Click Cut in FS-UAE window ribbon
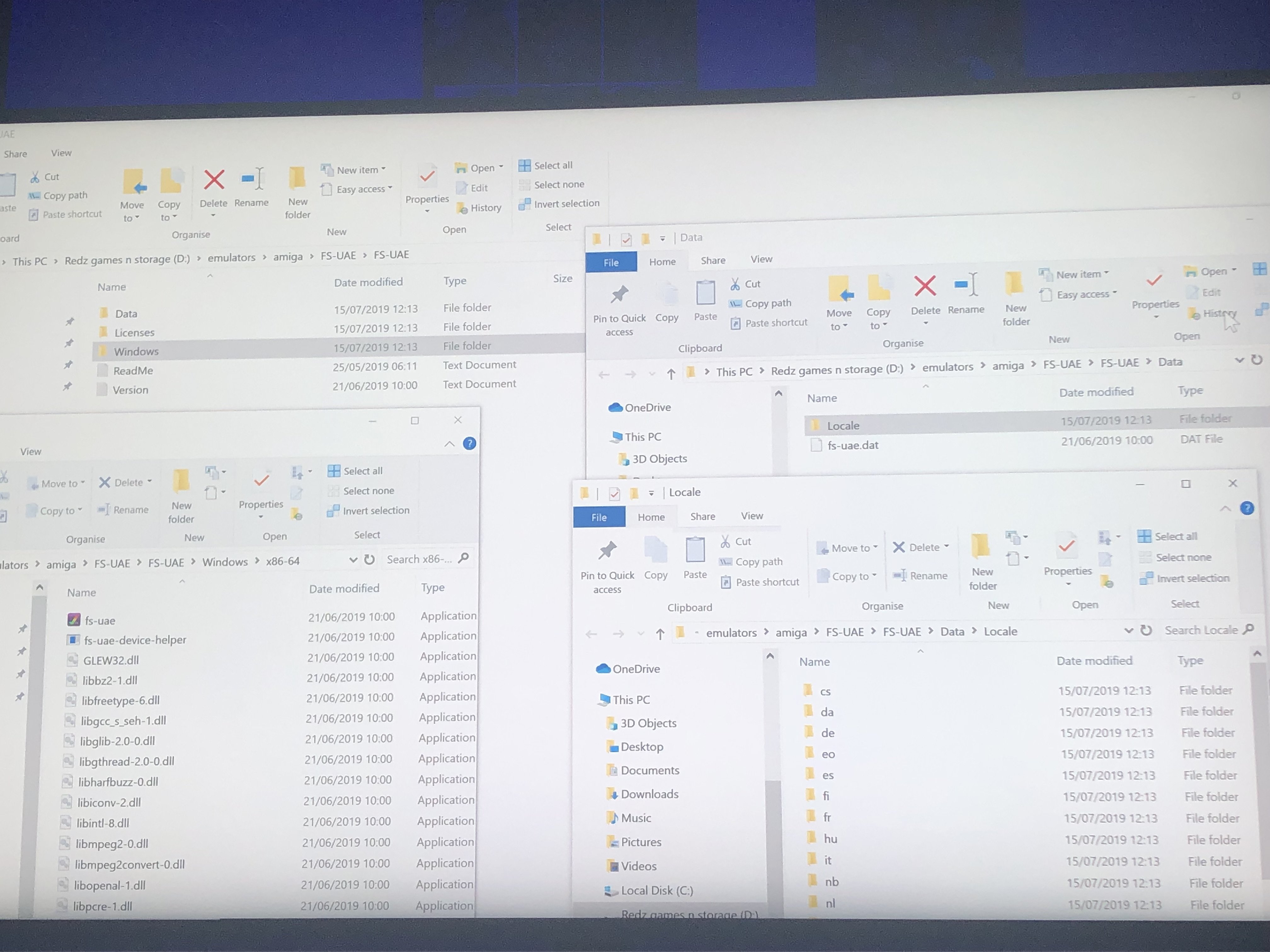 point(45,177)
